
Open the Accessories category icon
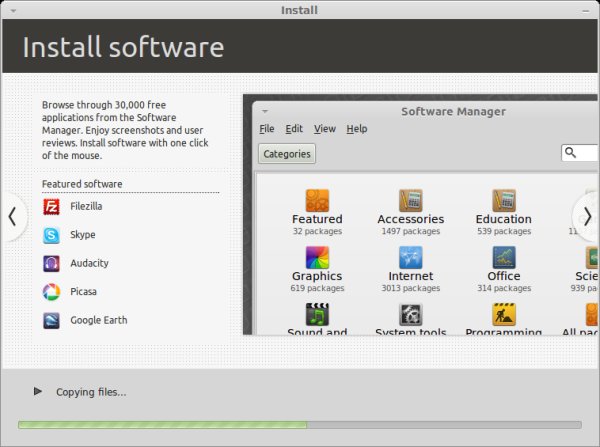tap(410, 200)
